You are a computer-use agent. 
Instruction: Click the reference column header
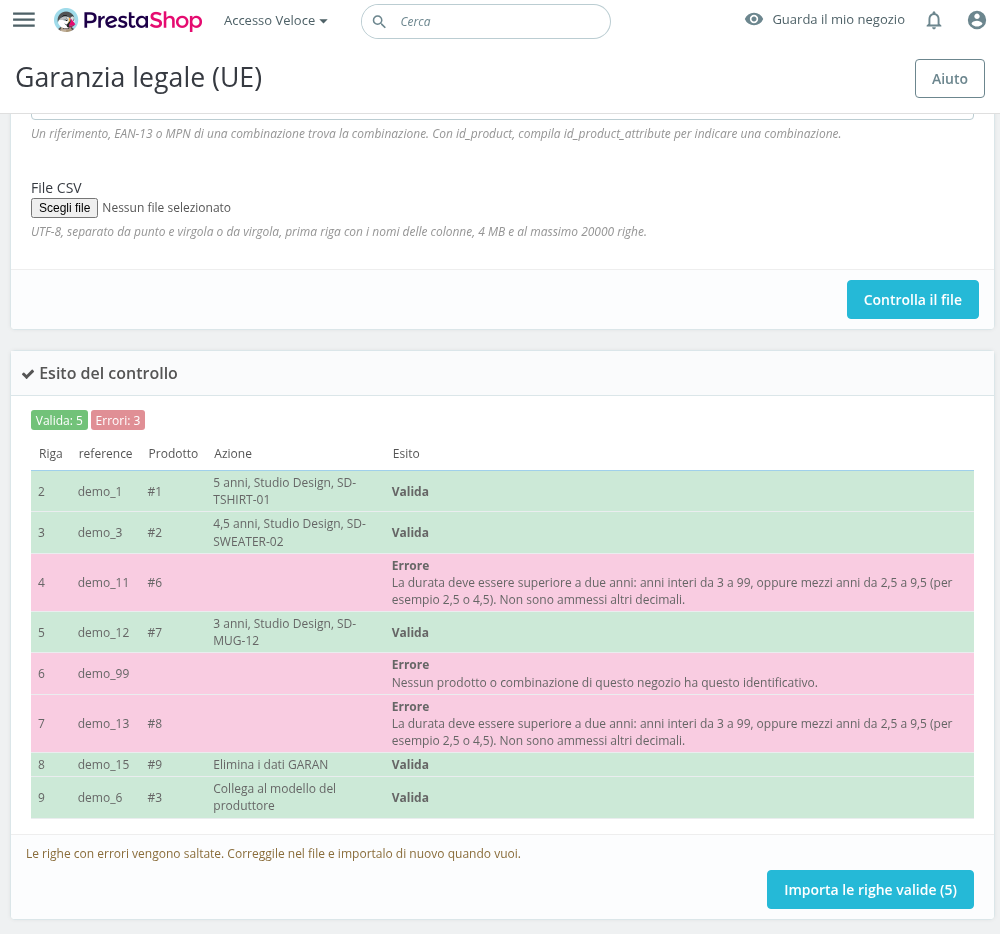105,453
